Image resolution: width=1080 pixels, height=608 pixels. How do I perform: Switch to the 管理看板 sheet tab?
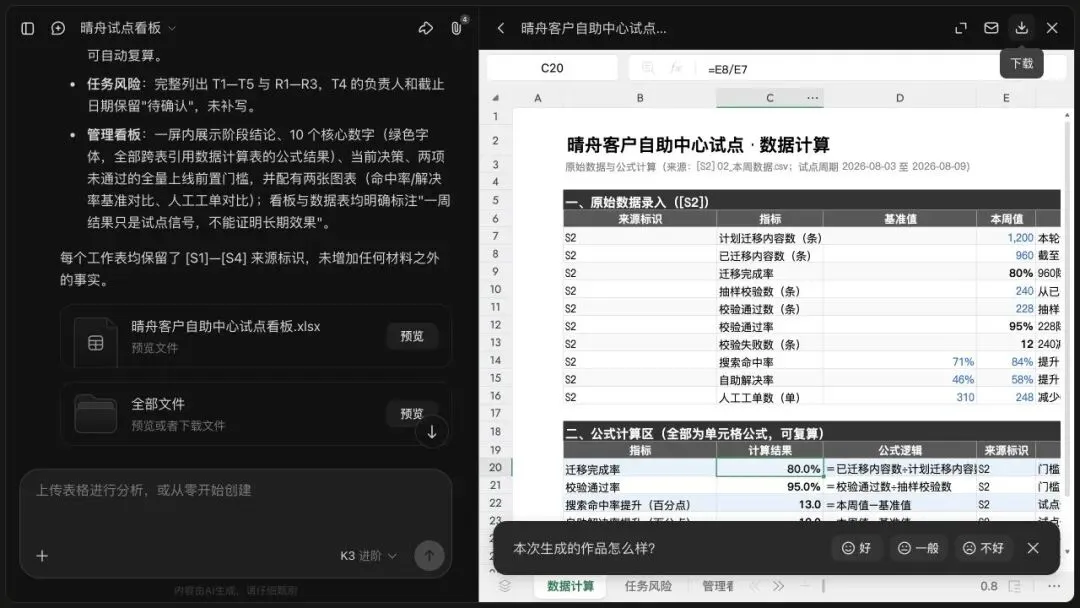coord(718,586)
